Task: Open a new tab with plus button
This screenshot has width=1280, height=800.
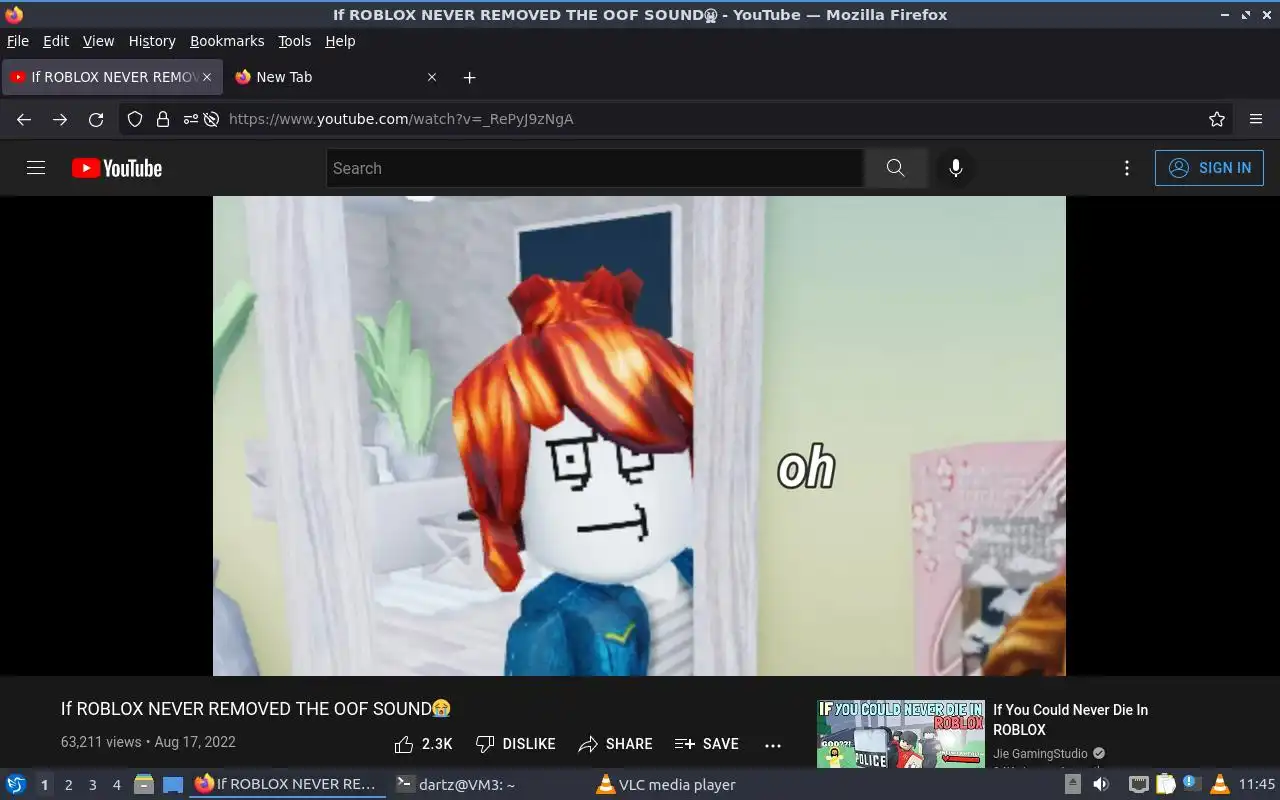Action: click(470, 77)
